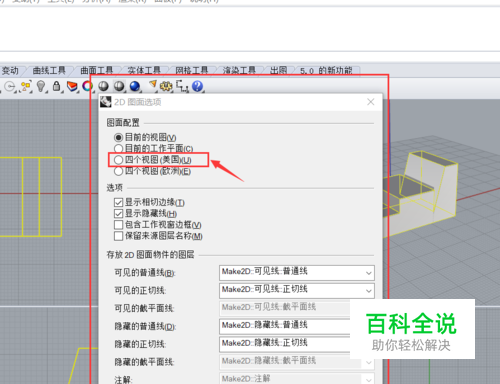500x384 pixels.
Task: Select 目前的视图 radio button
Action: 118,137
